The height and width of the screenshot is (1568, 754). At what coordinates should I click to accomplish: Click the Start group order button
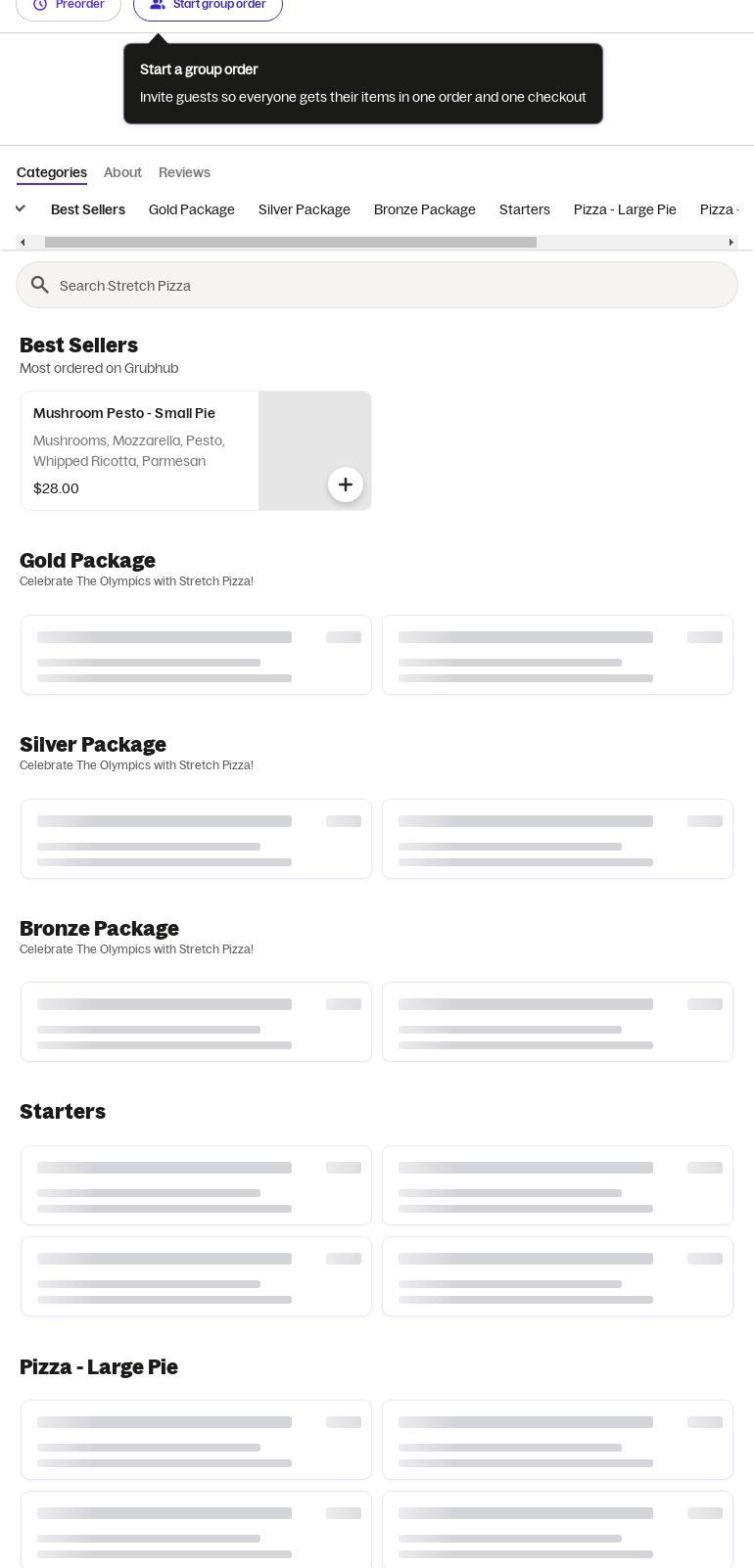(208, 4)
